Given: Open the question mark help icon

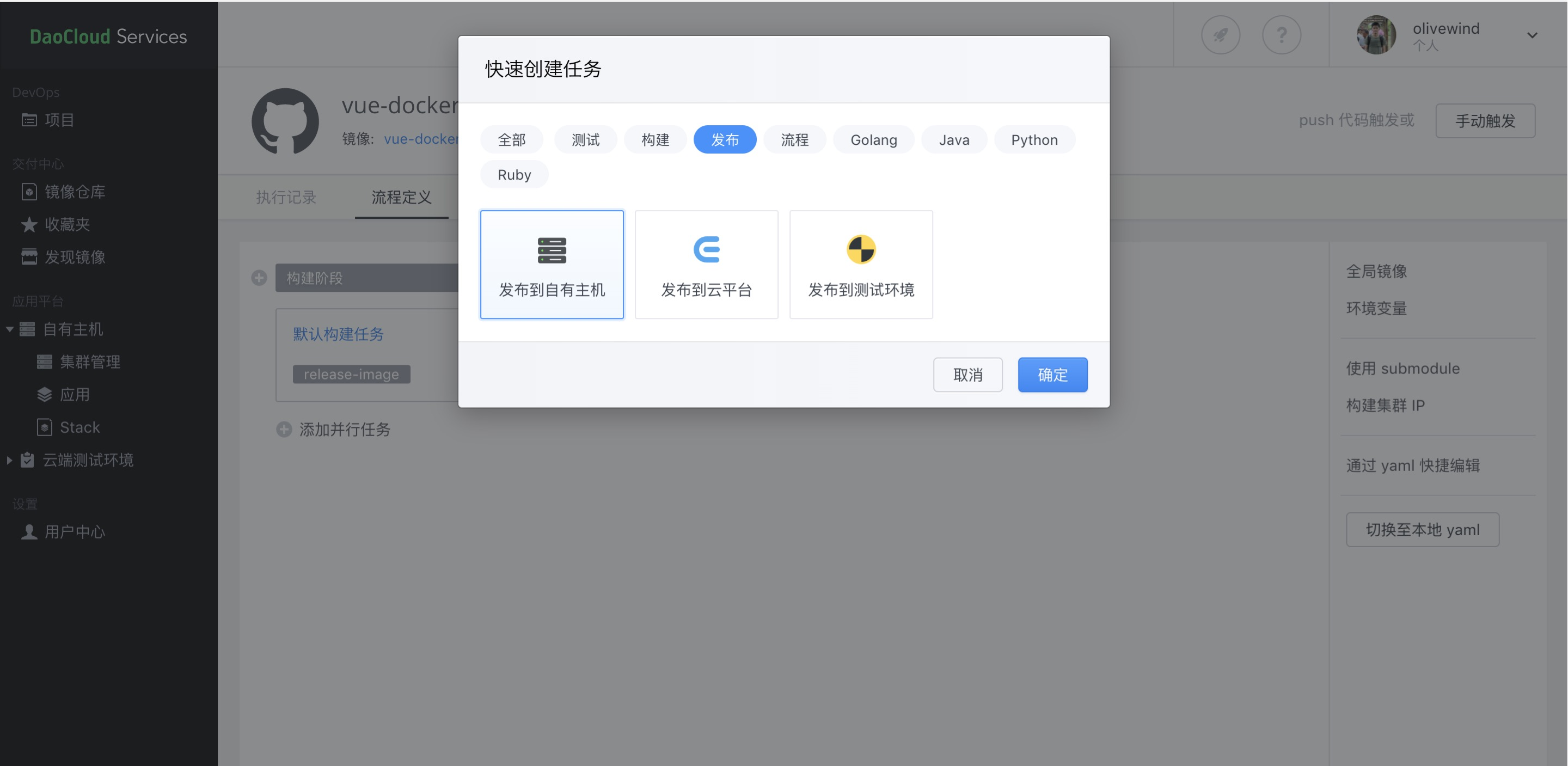Looking at the screenshot, I should point(1281,35).
